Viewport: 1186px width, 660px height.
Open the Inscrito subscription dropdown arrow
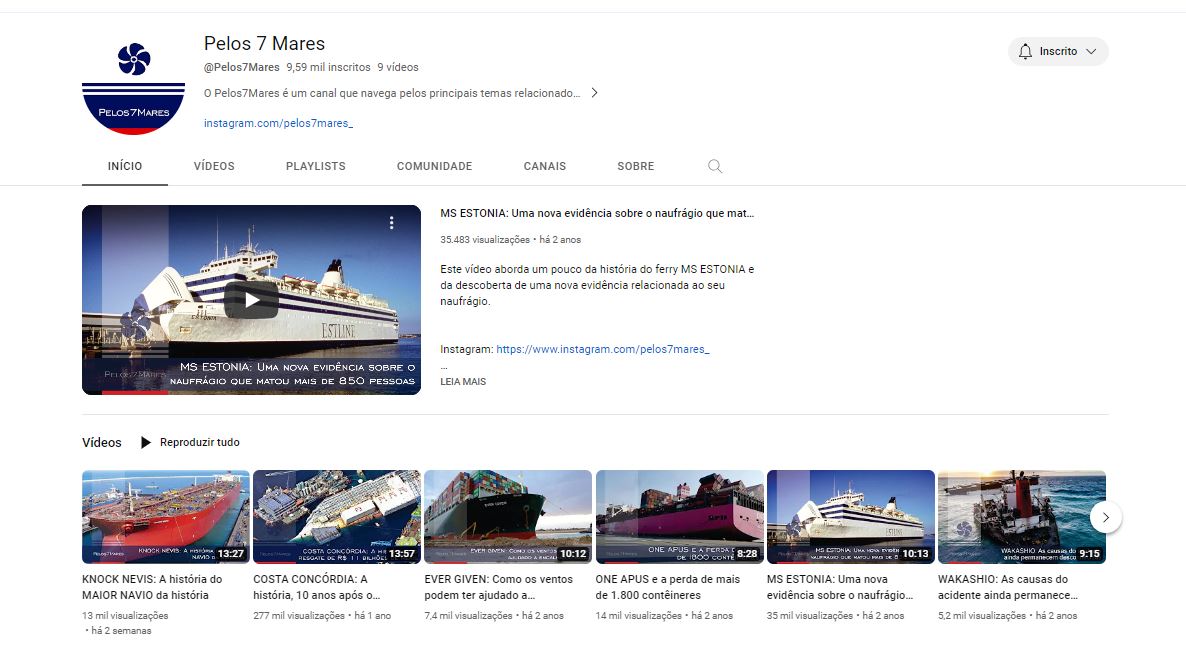(x=1091, y=51)
